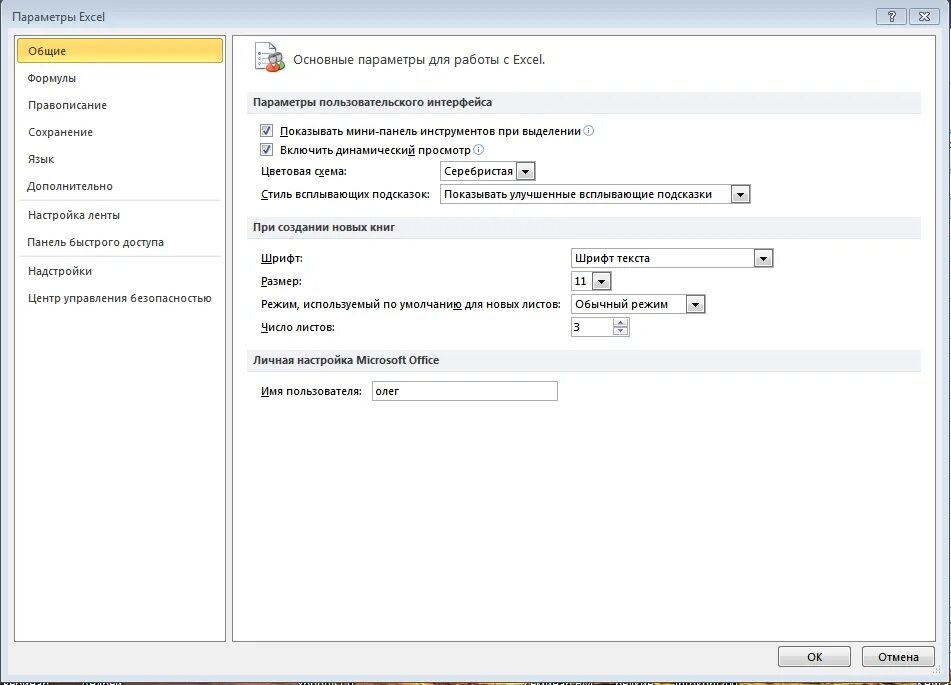Click the info icon next to mini-toolbar option
The image size is (951, 685).
[588, 130]
